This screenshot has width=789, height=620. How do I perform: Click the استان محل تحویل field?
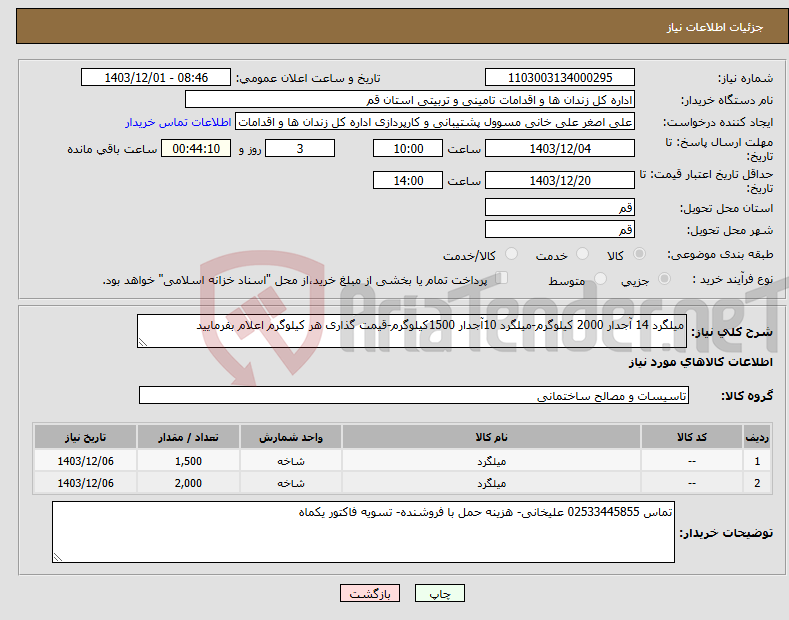point(560,207)
